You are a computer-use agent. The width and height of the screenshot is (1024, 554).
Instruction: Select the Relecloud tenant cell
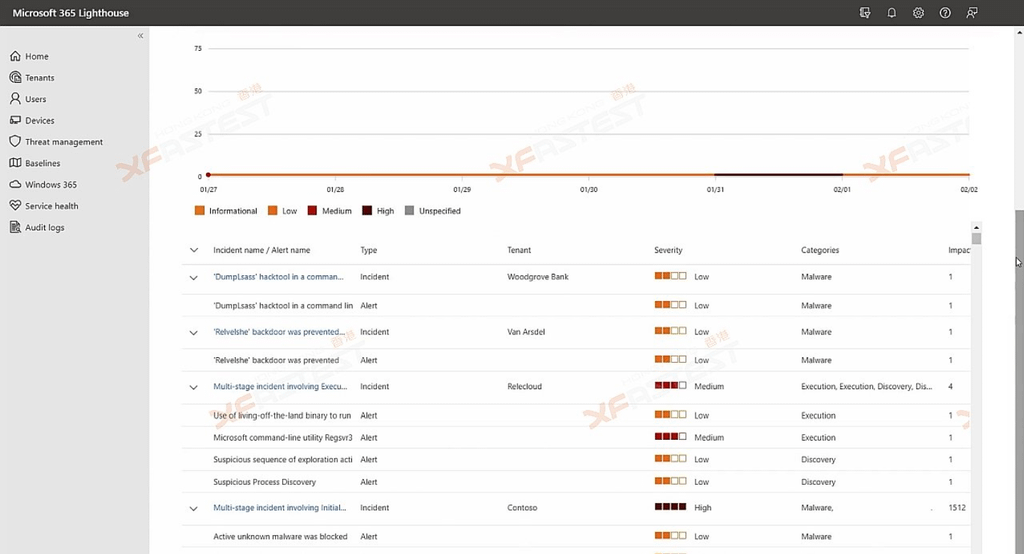click(524, 387)
